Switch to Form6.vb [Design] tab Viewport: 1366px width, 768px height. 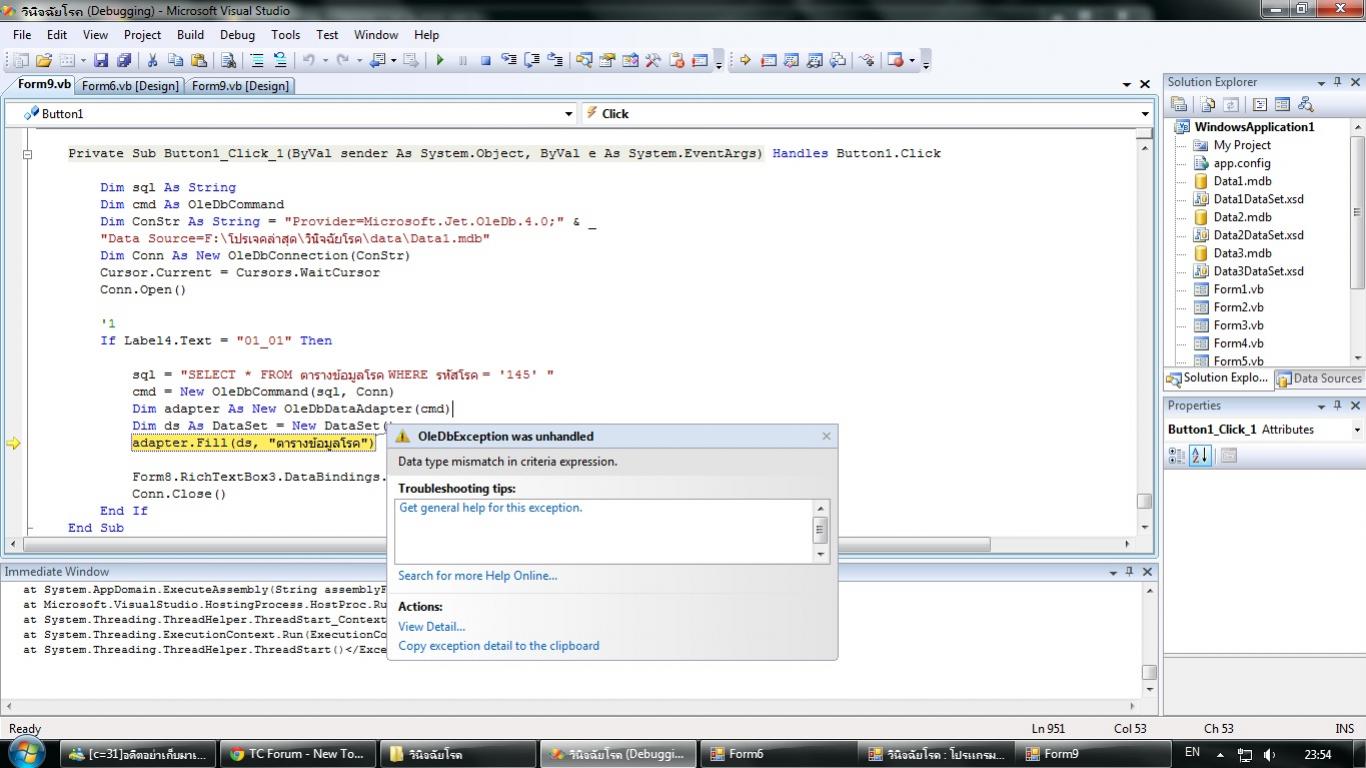point(130,86)
